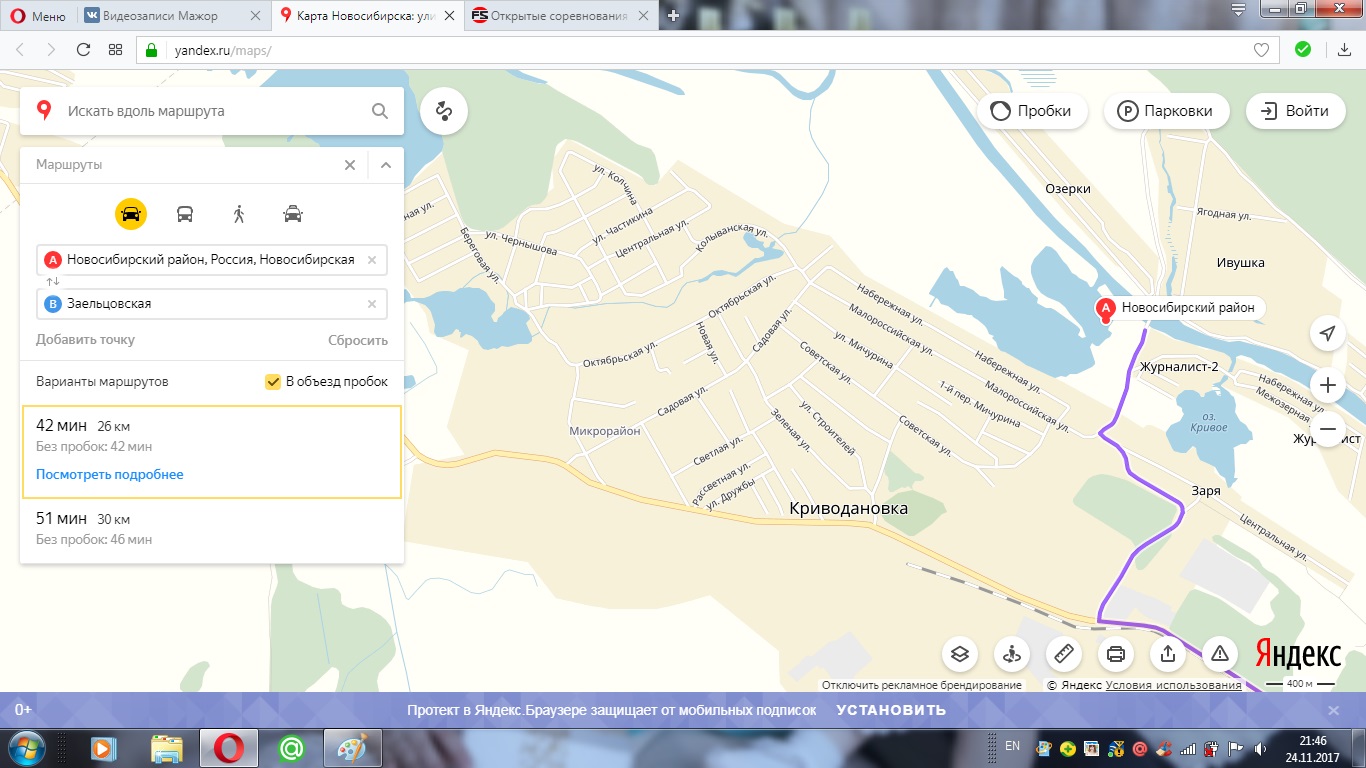The image size is (1366, 768).
Task: Collapse the Маршруты panel with chevron
Action: tap(386, 165)
